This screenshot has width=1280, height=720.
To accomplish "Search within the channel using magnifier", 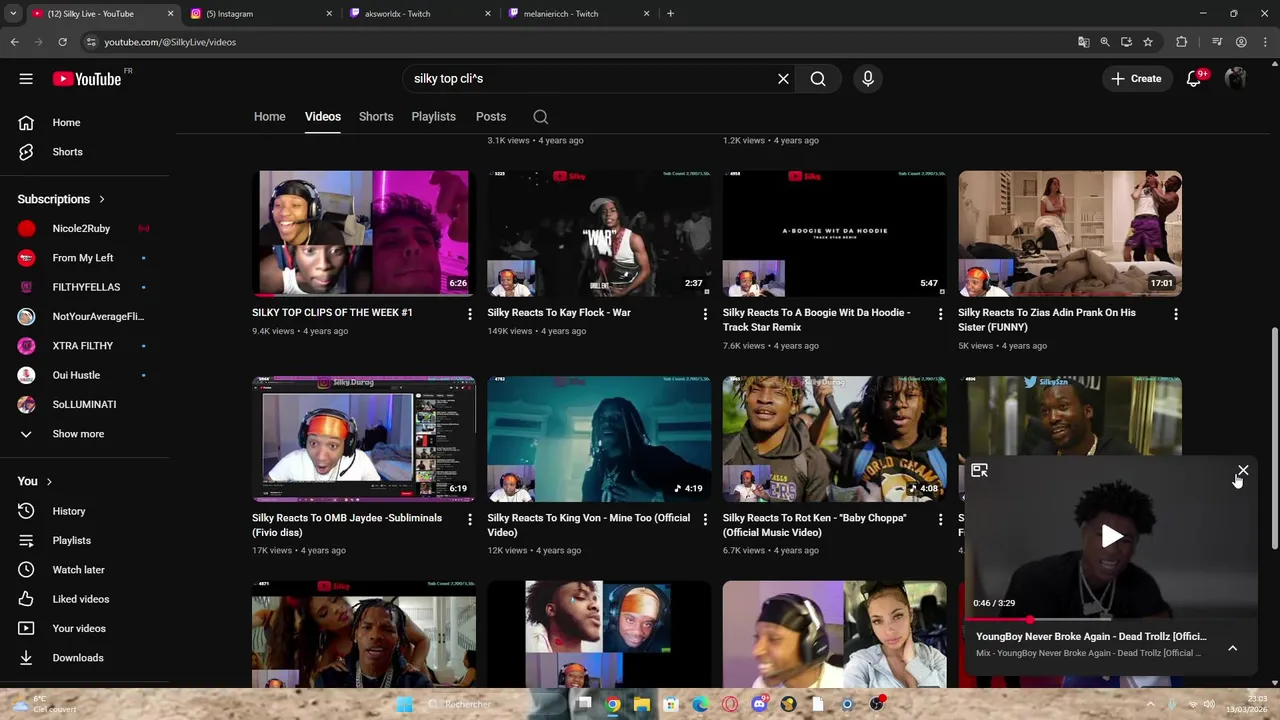I will point(541,117).
